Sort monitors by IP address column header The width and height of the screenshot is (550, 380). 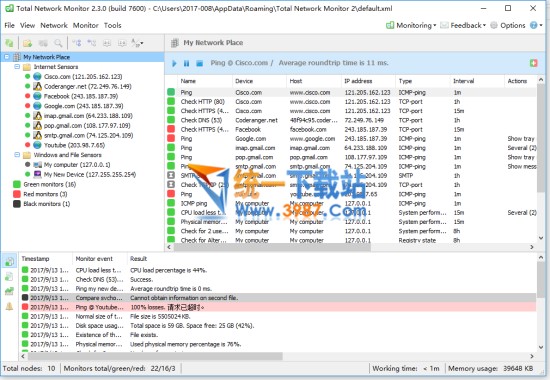[x=368, y=81]
